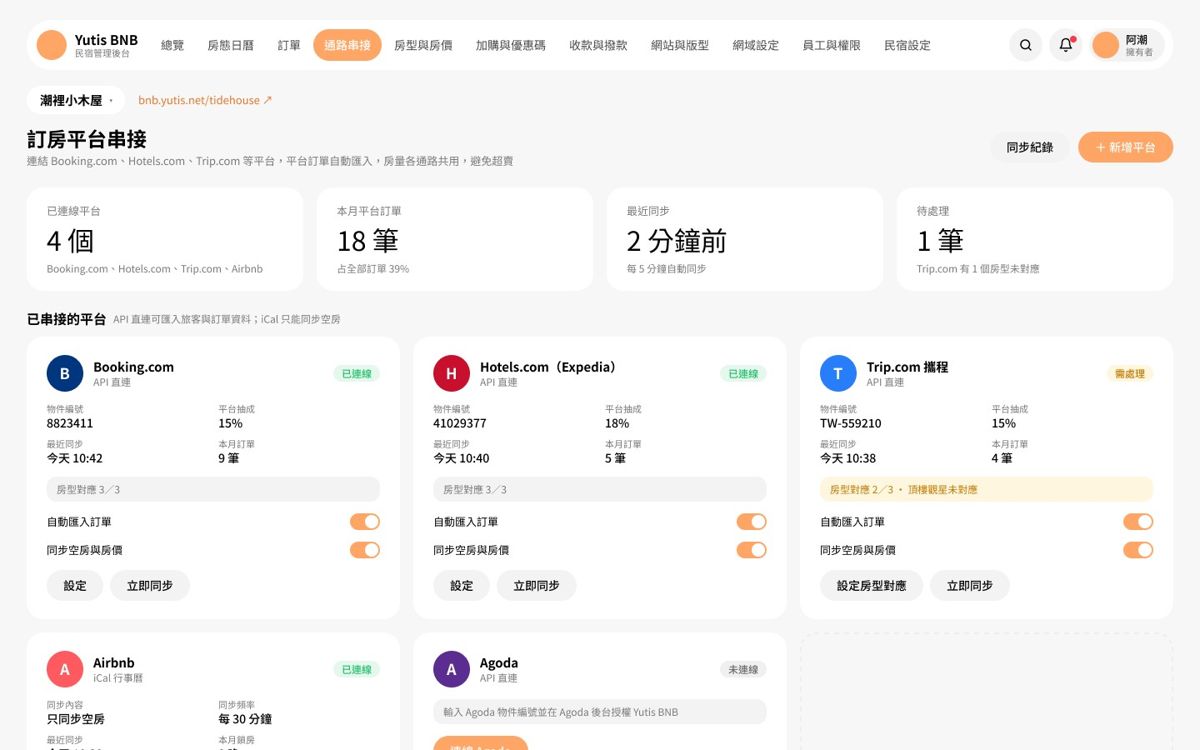Click Trip.com 立即同步 button
This screenshot has height=750, width=1200.
[x=969, y=586]
